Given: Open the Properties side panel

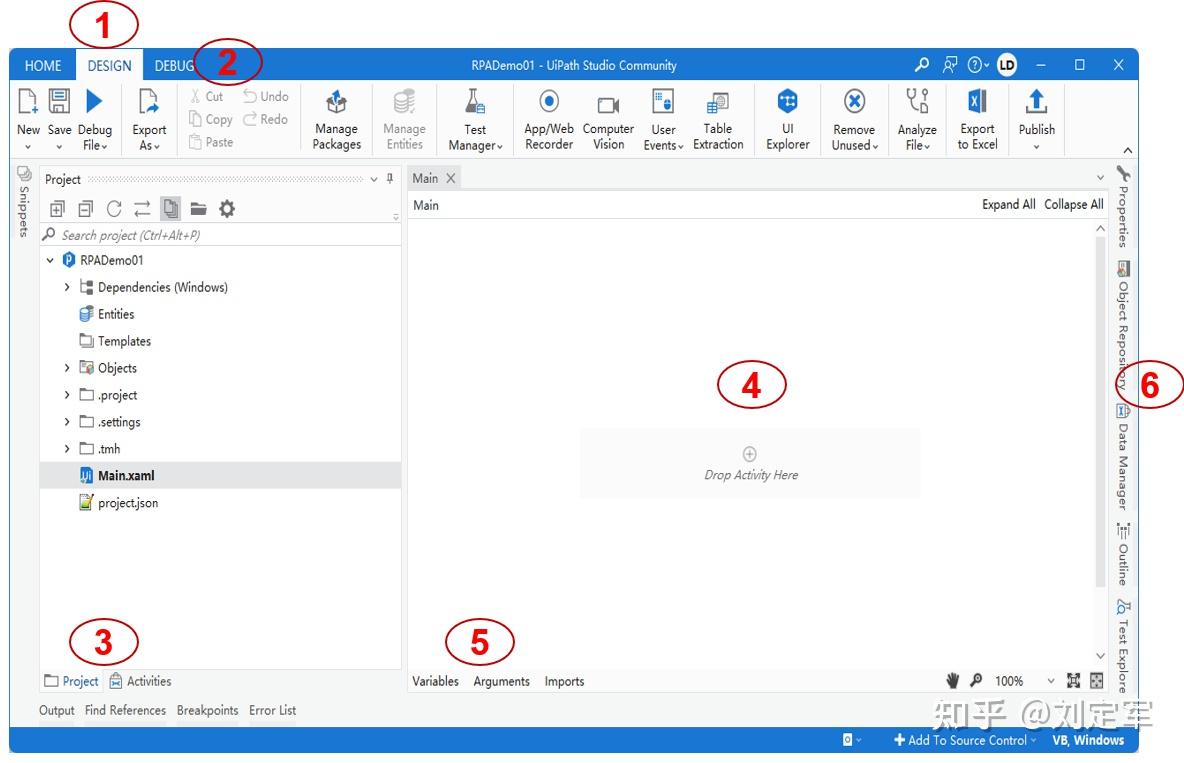Looking at the screenshot, I should click(1123, 206).
